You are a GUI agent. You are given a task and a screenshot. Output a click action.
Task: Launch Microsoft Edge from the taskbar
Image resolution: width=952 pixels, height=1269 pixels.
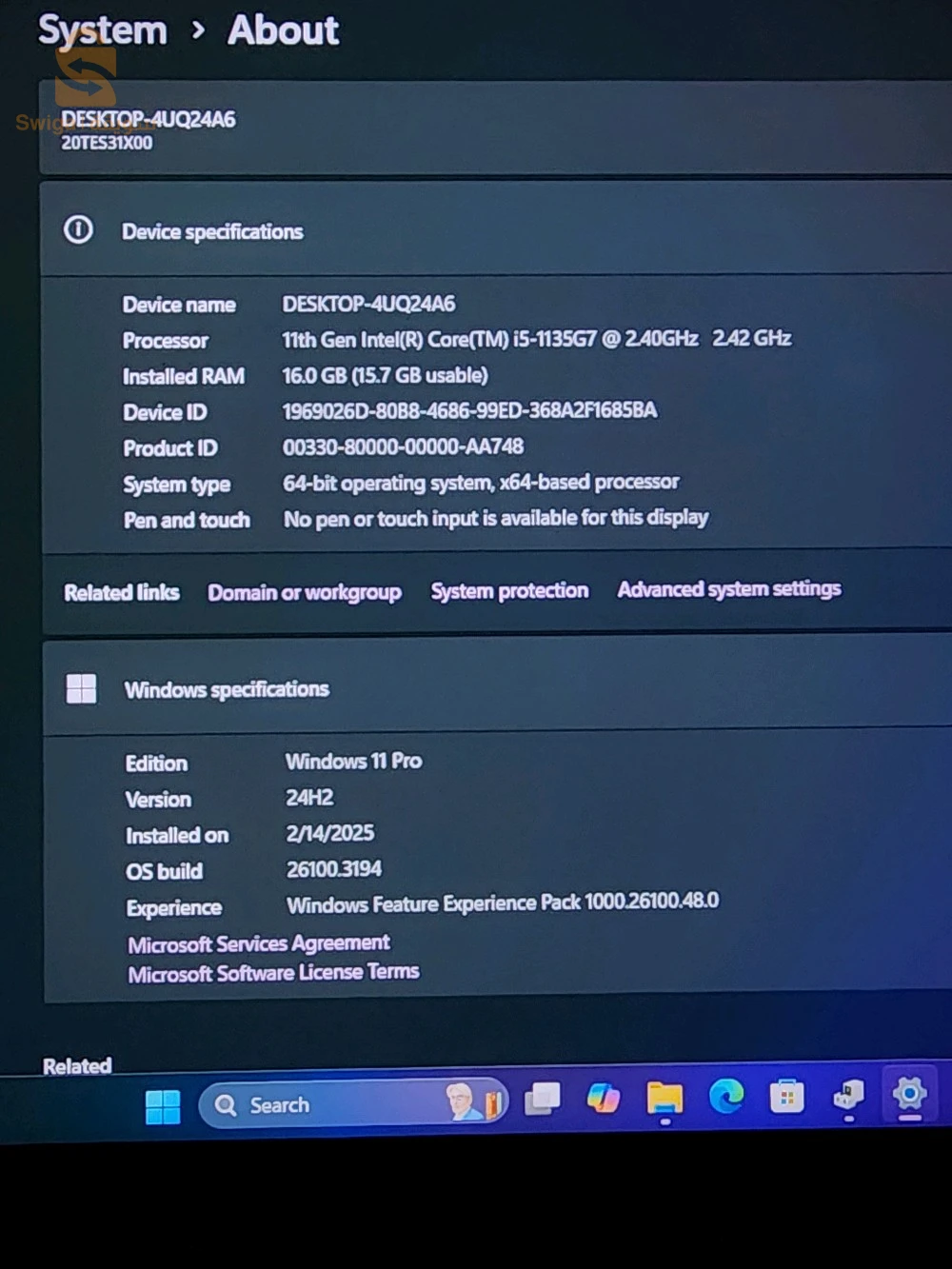(726, 1097)
